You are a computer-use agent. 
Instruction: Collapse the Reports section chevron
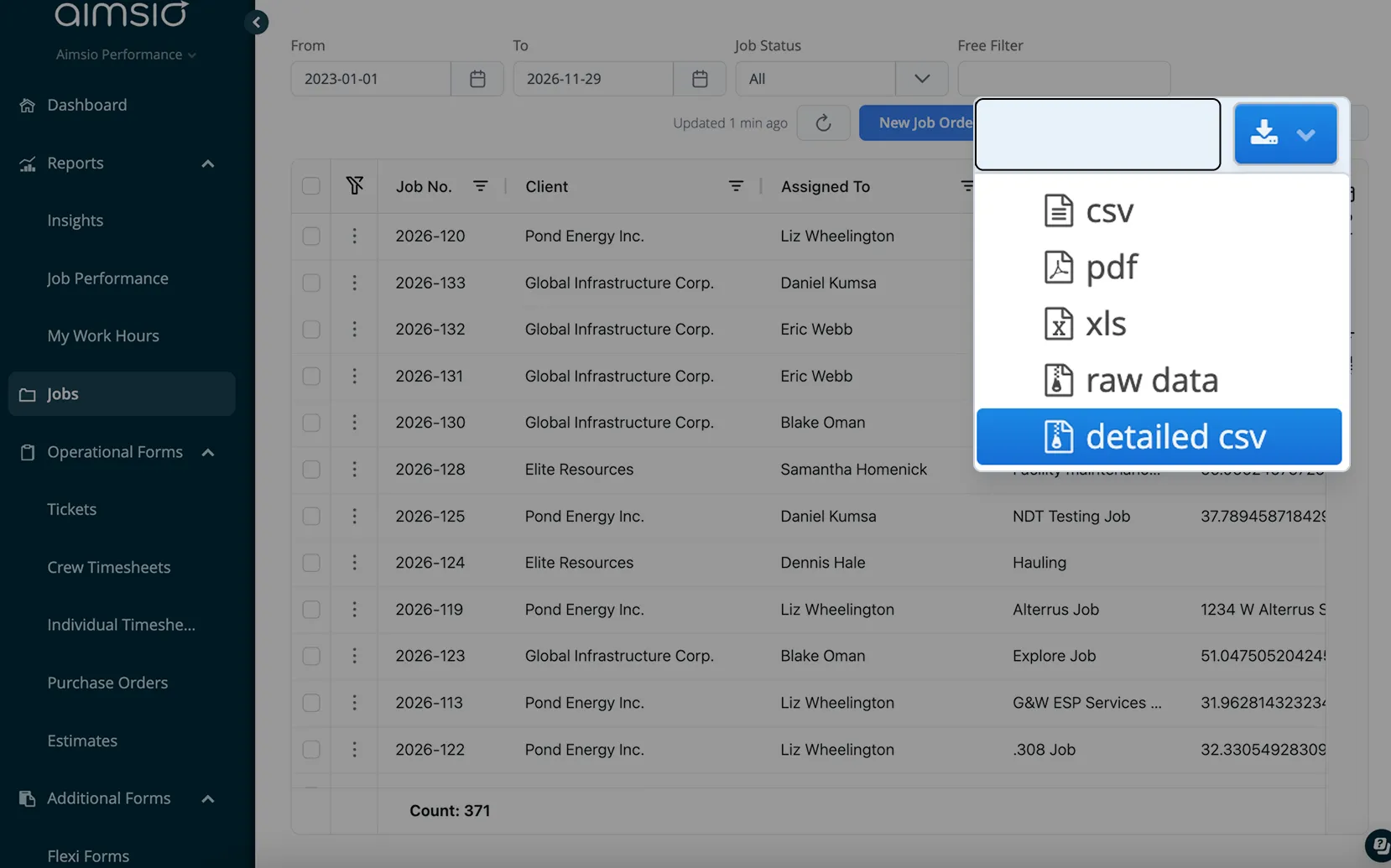(x=208, y=164)
